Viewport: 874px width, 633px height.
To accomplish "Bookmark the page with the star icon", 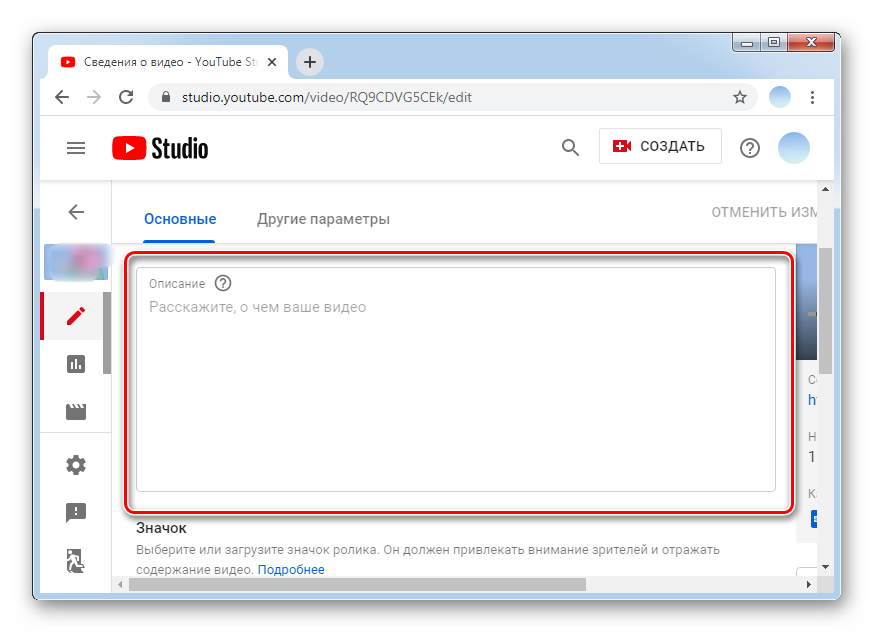I will [x=740, y=97].
